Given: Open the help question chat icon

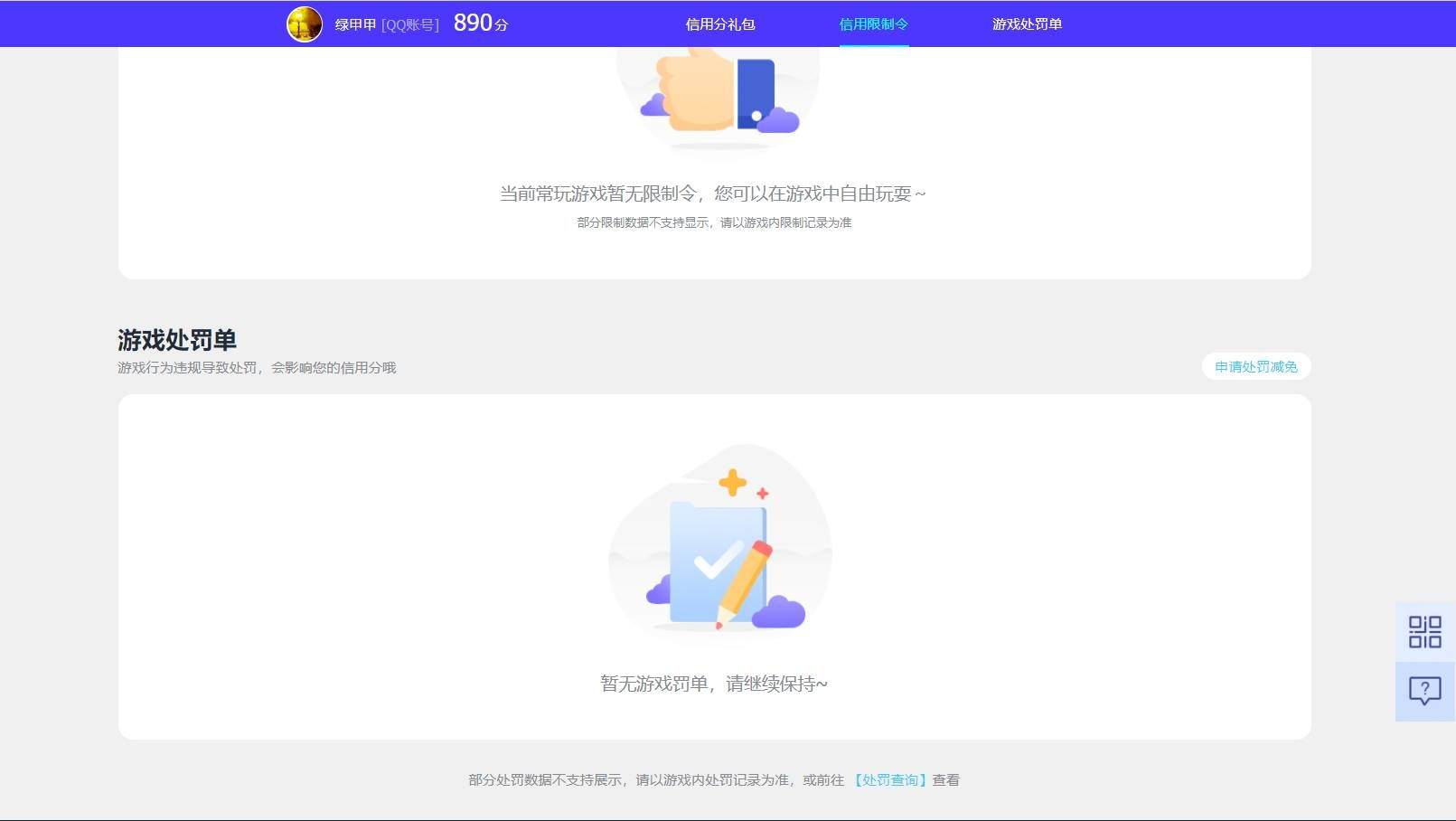Looking at the screenshot, I should click(1424, 692).
